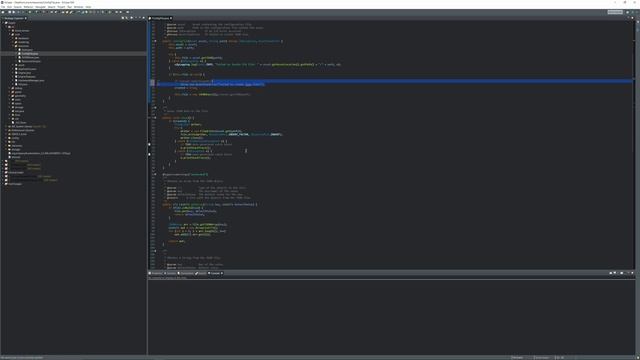Click the second TODO task marker in the editor gutter
This screenshot has height=360, width=640.
point(149,154)
